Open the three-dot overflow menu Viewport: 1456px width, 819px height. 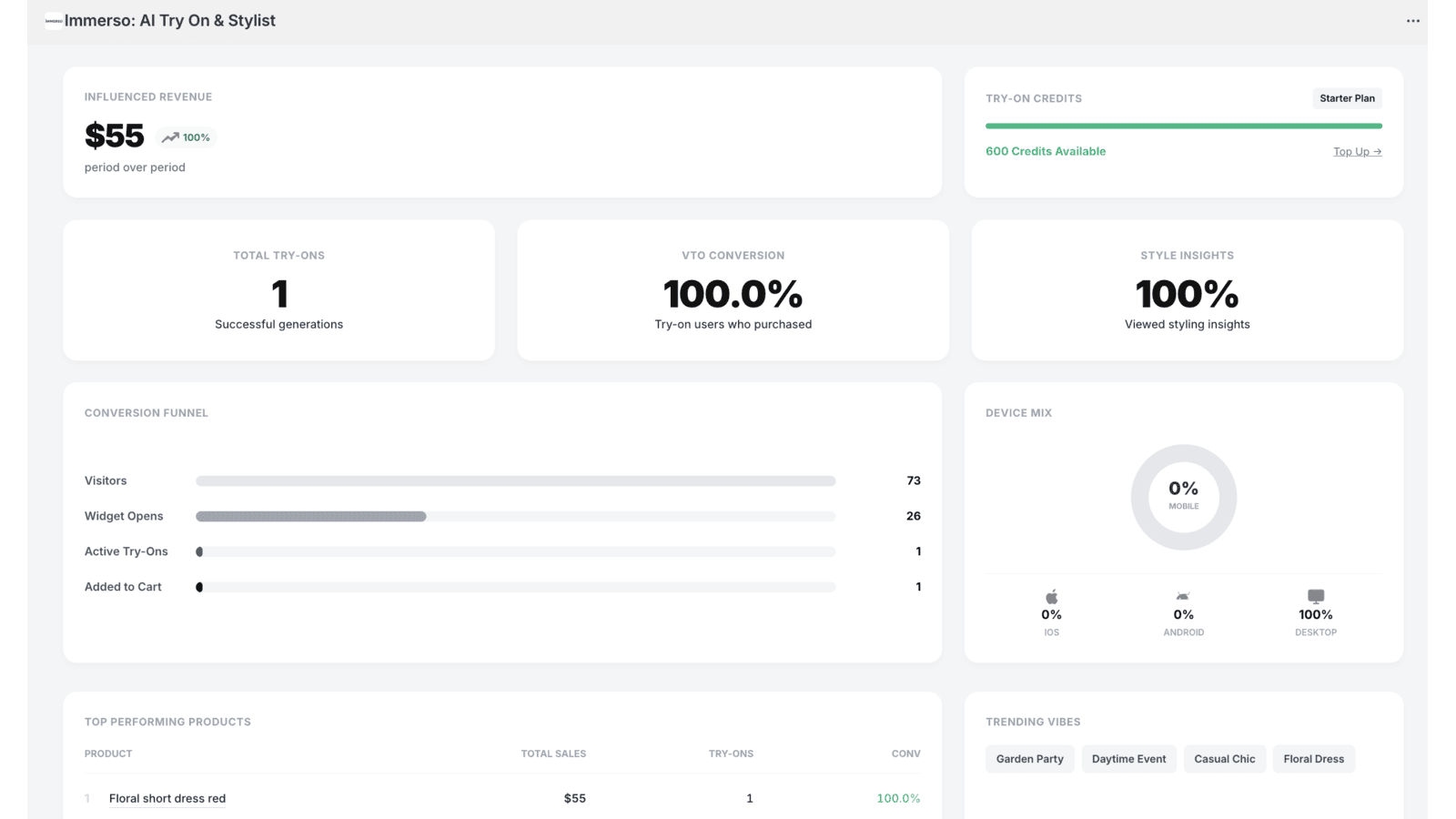(x=1412, y=20)
